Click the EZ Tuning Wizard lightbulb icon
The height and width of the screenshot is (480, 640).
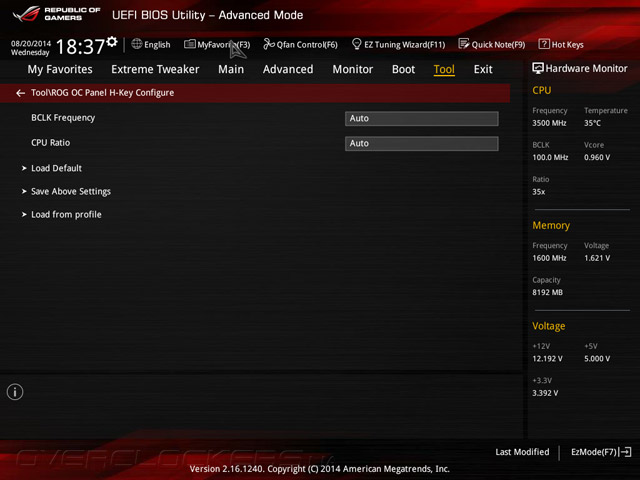356,44
